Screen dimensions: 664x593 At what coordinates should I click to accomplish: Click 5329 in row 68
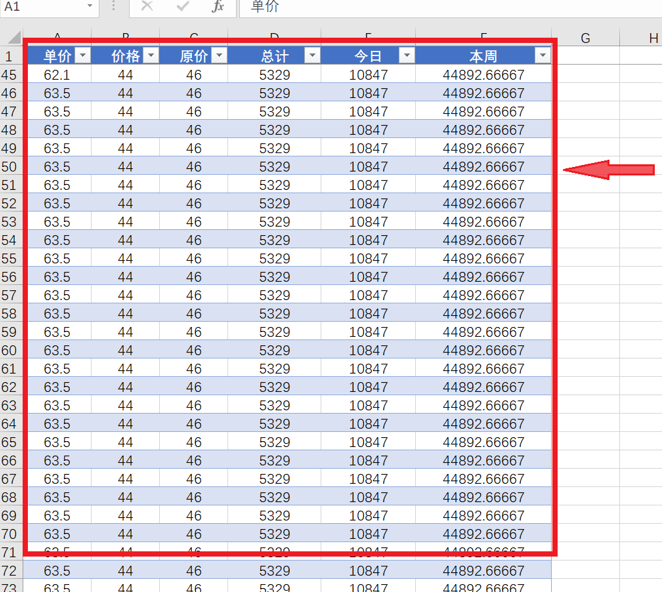point(274,497)
